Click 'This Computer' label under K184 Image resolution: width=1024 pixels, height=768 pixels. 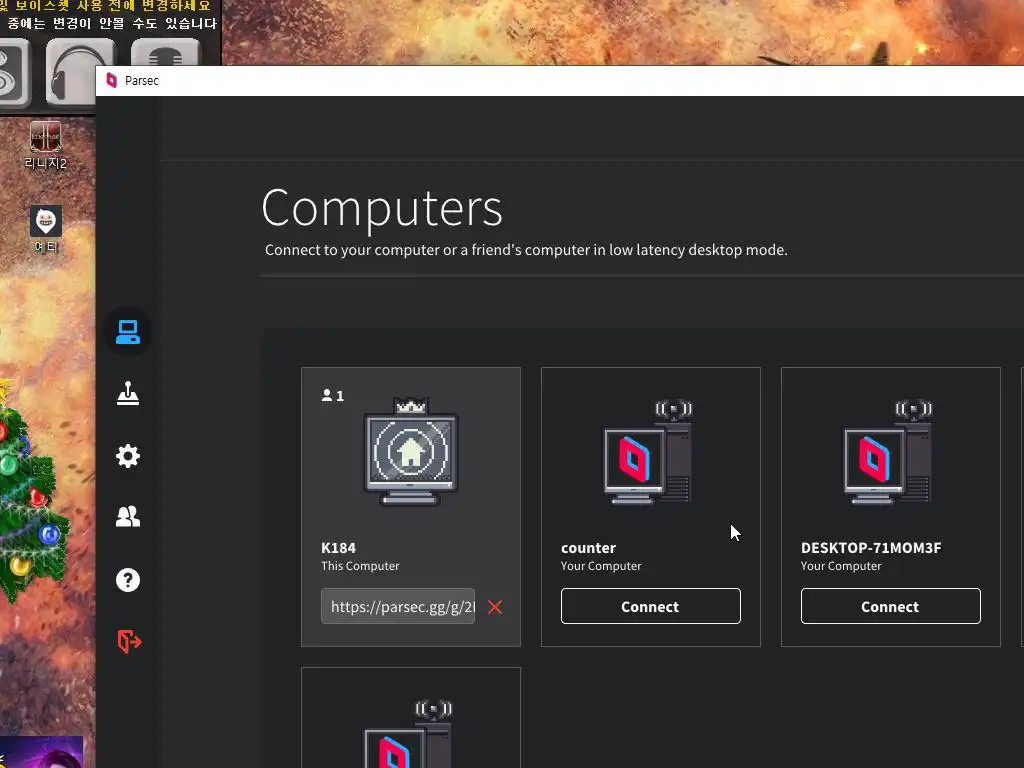click(360, 566)
